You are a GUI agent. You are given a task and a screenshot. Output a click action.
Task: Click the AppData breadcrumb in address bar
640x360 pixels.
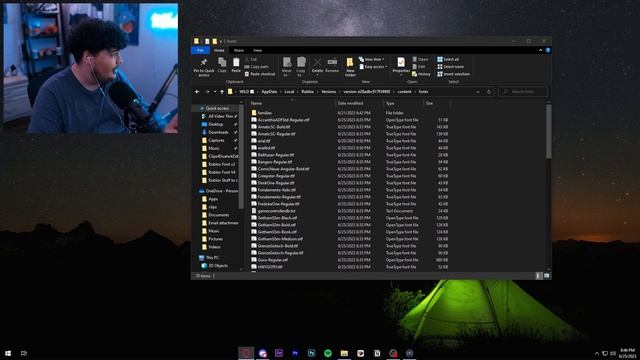click(269, 92)
